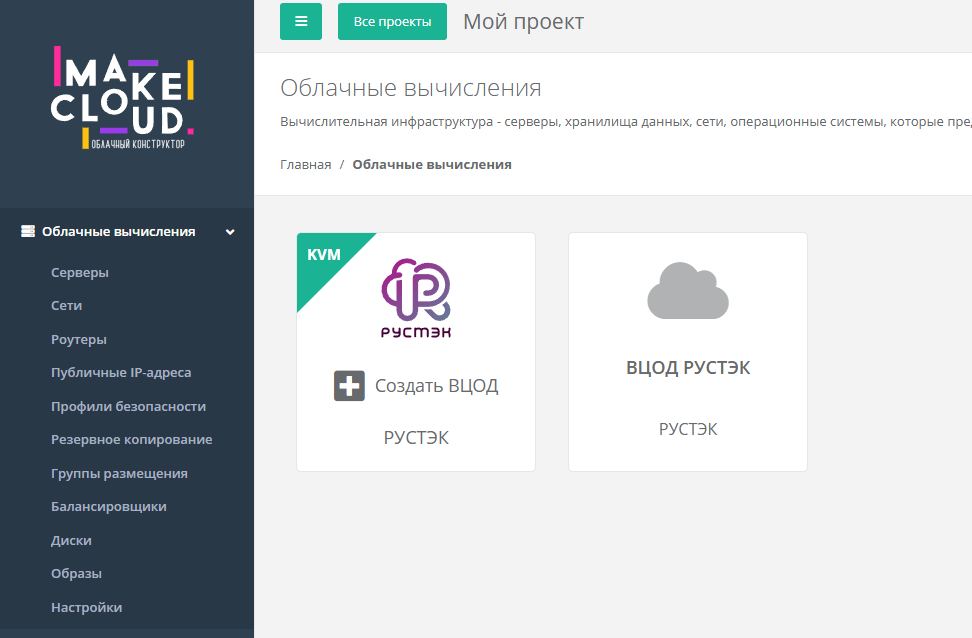Click РУСТЭК label under Создать ВЦОД
The image size is (972, 638).
(416, 438)
